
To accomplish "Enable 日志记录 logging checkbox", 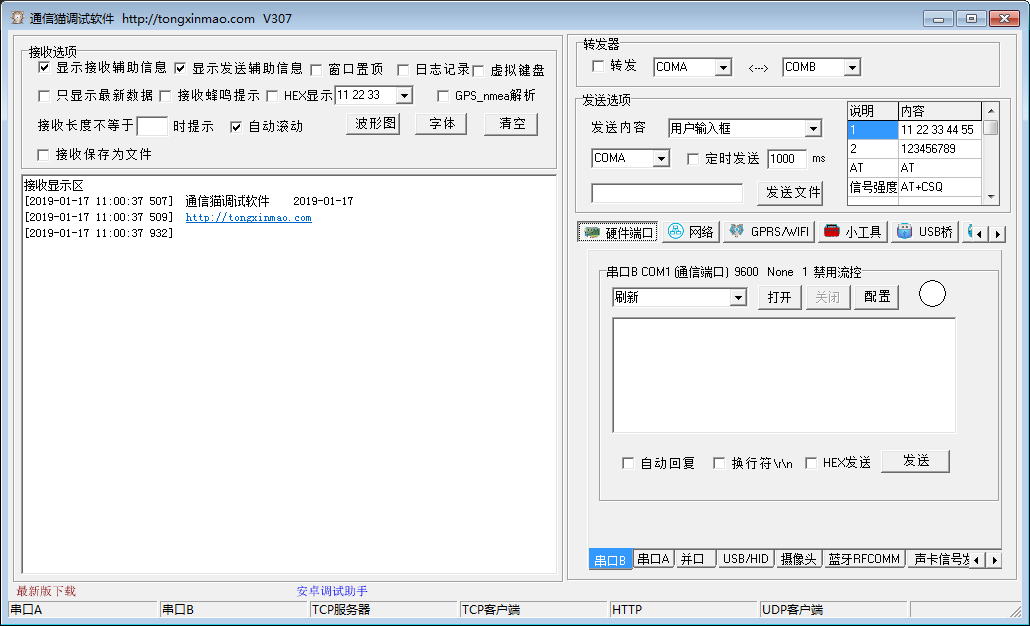I will (403, 70).
